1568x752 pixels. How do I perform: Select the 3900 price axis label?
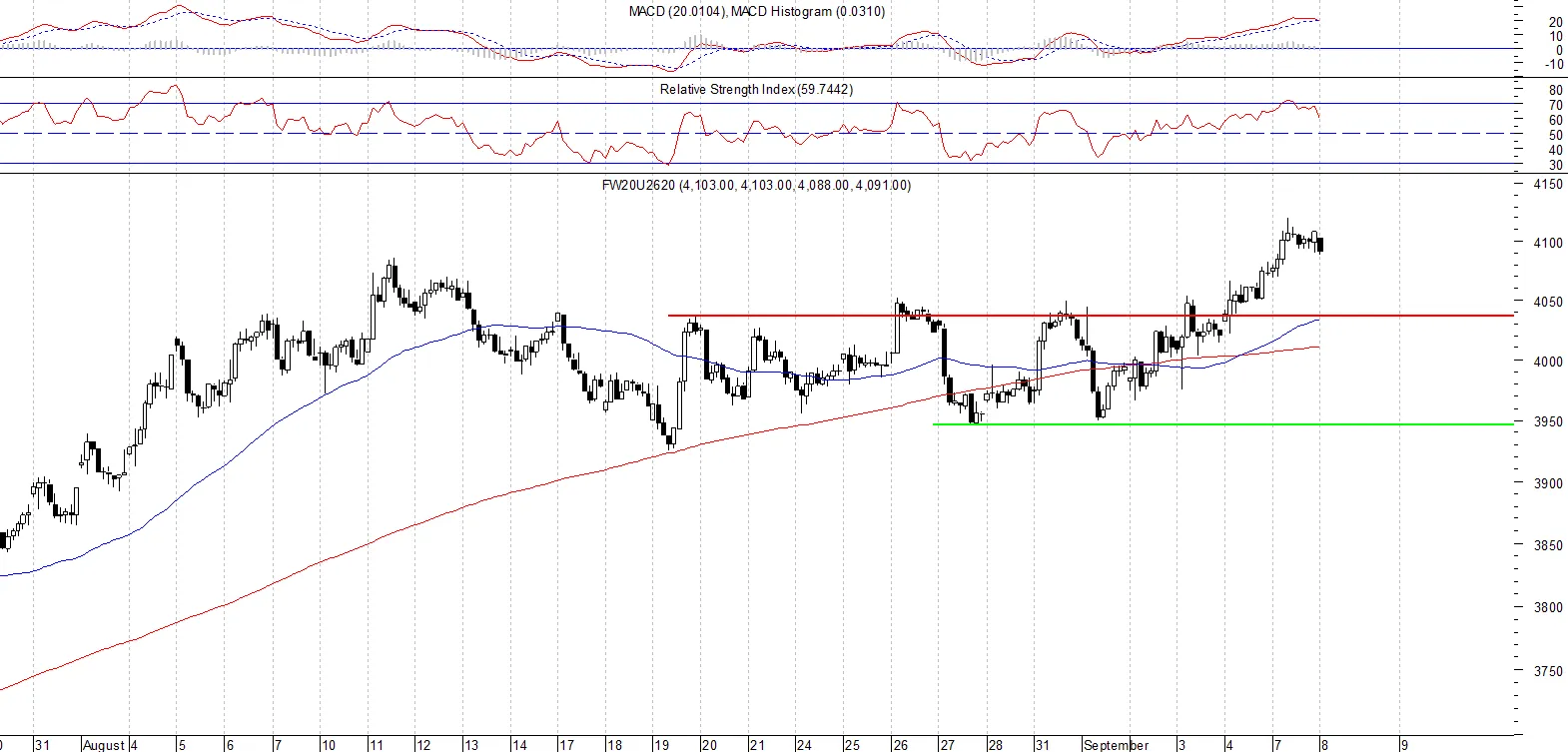point(1548,483)
